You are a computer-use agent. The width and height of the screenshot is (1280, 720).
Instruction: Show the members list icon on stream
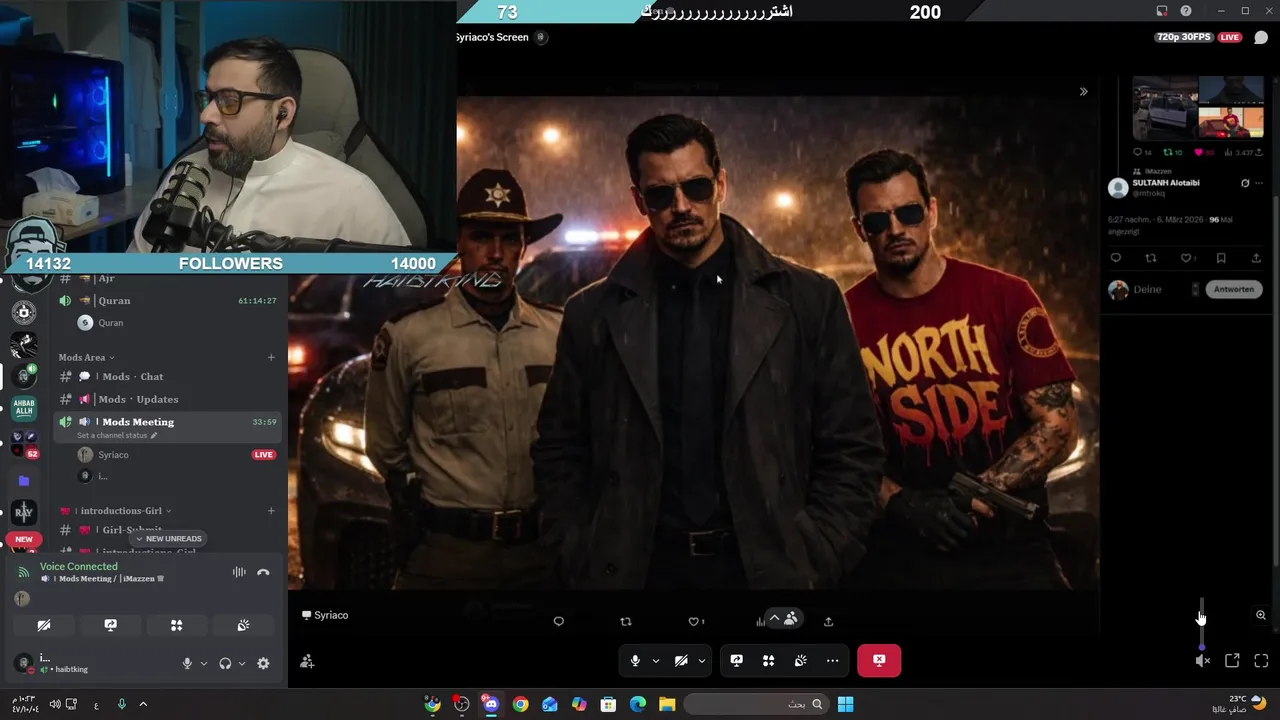[790, 619]
